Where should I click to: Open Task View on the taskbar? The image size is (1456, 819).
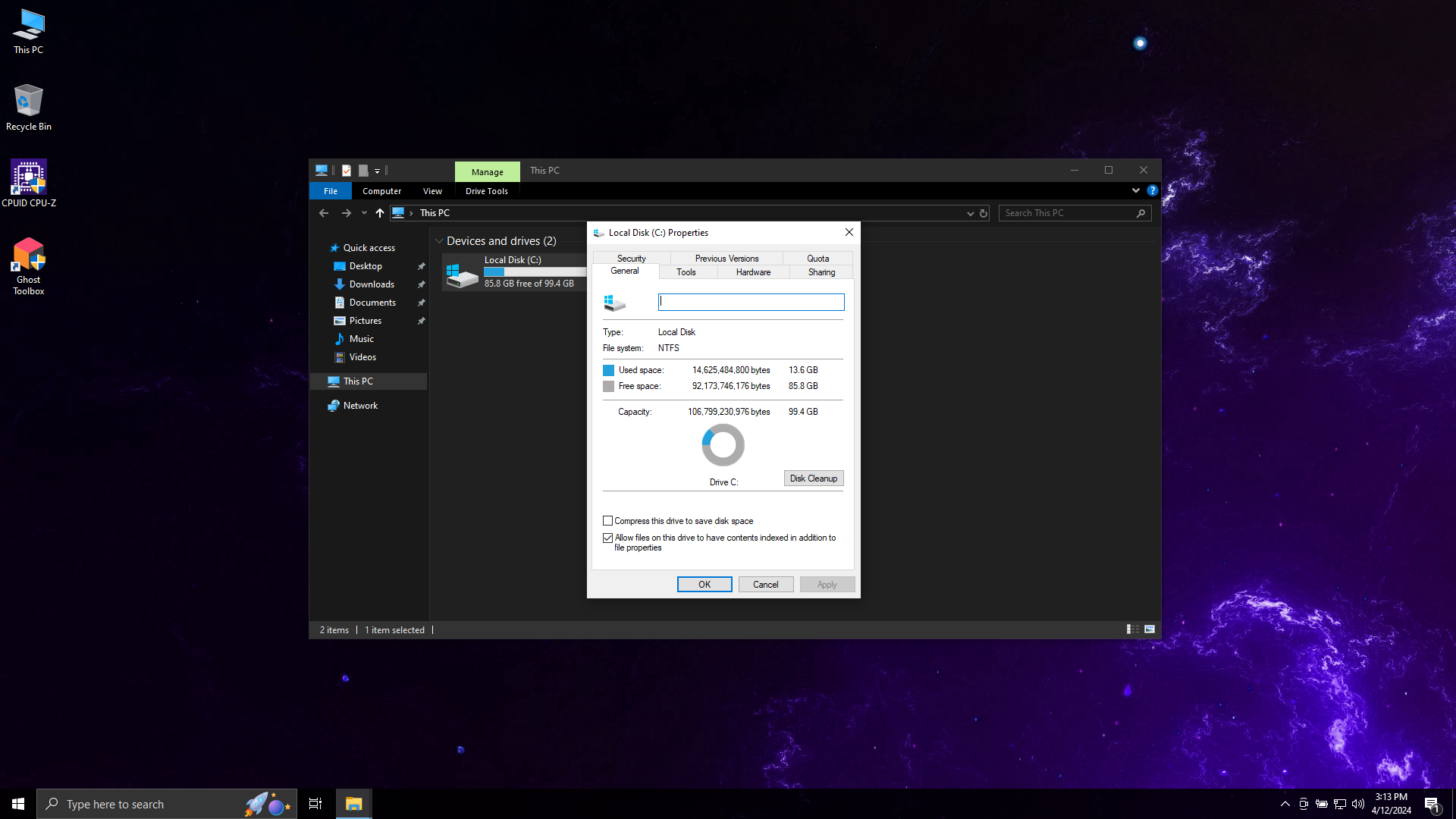[315, 804]
